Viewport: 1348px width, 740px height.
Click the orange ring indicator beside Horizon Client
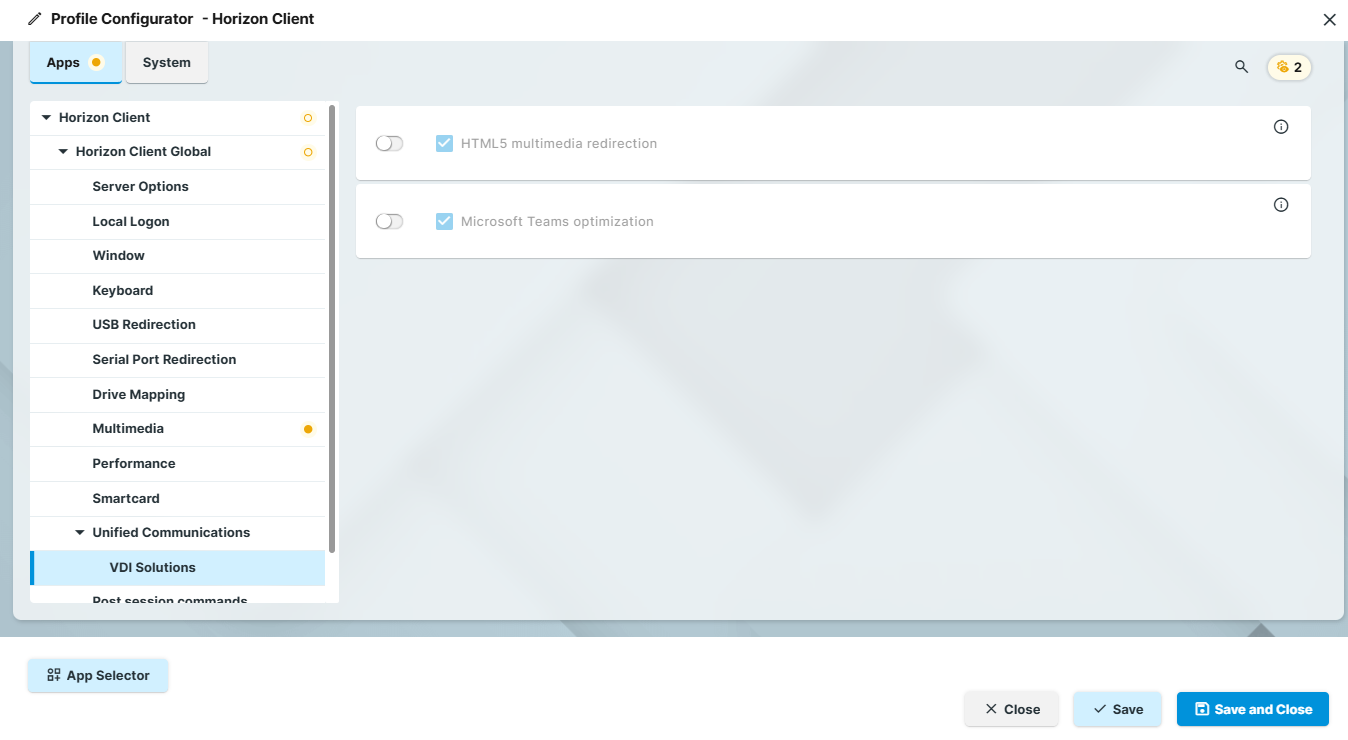308,118
